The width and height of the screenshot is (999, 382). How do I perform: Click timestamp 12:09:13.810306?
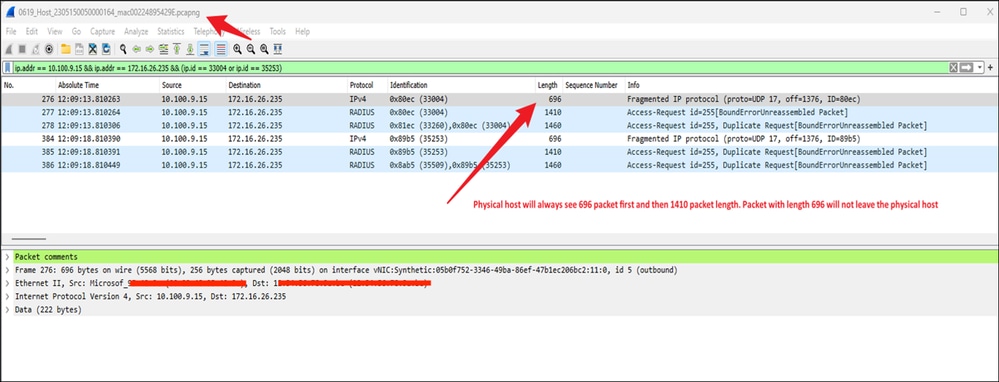point(89,125)
